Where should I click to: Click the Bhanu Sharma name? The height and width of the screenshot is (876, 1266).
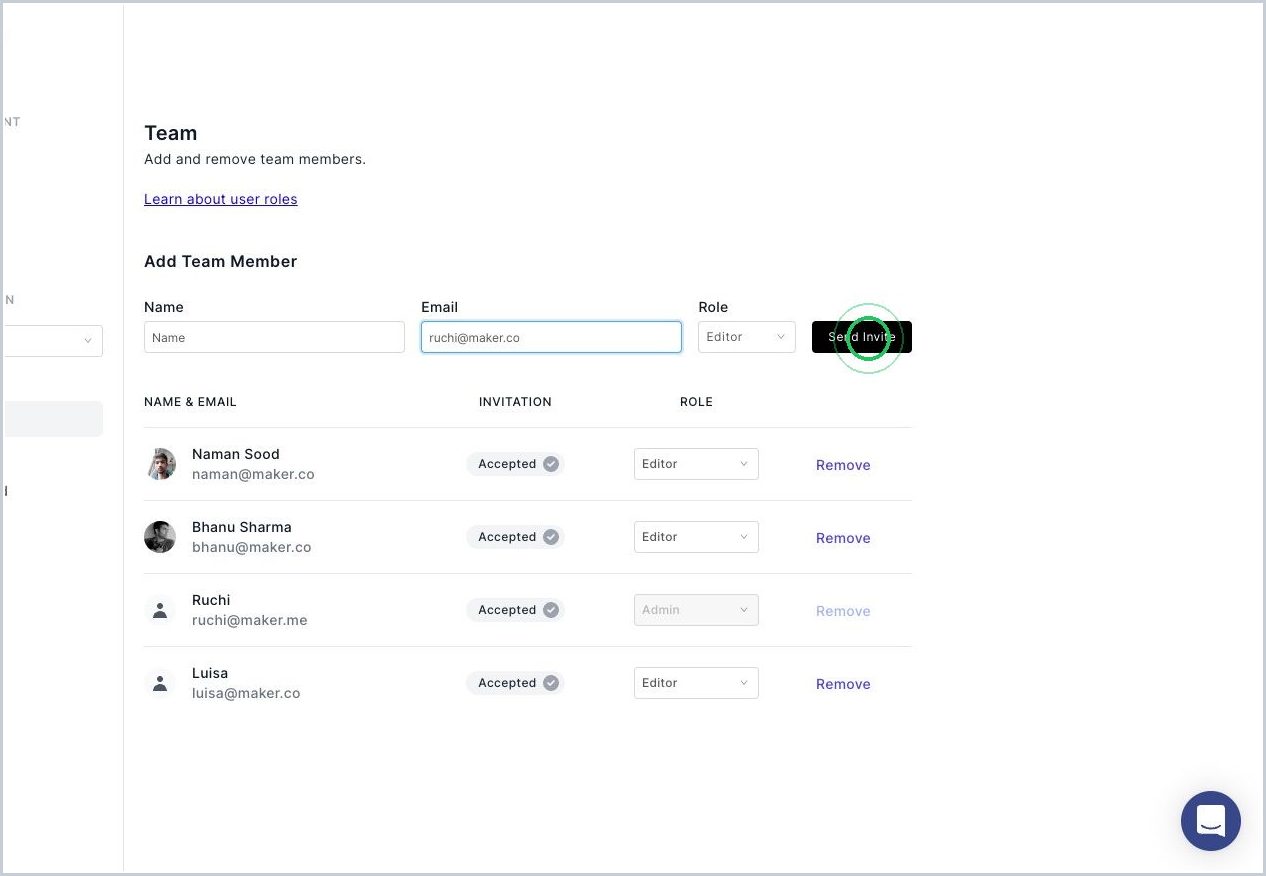tap(242, 527)
